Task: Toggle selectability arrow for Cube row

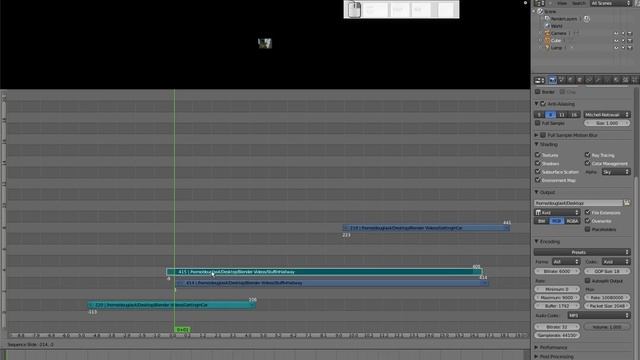Action: tap(623, 40)
